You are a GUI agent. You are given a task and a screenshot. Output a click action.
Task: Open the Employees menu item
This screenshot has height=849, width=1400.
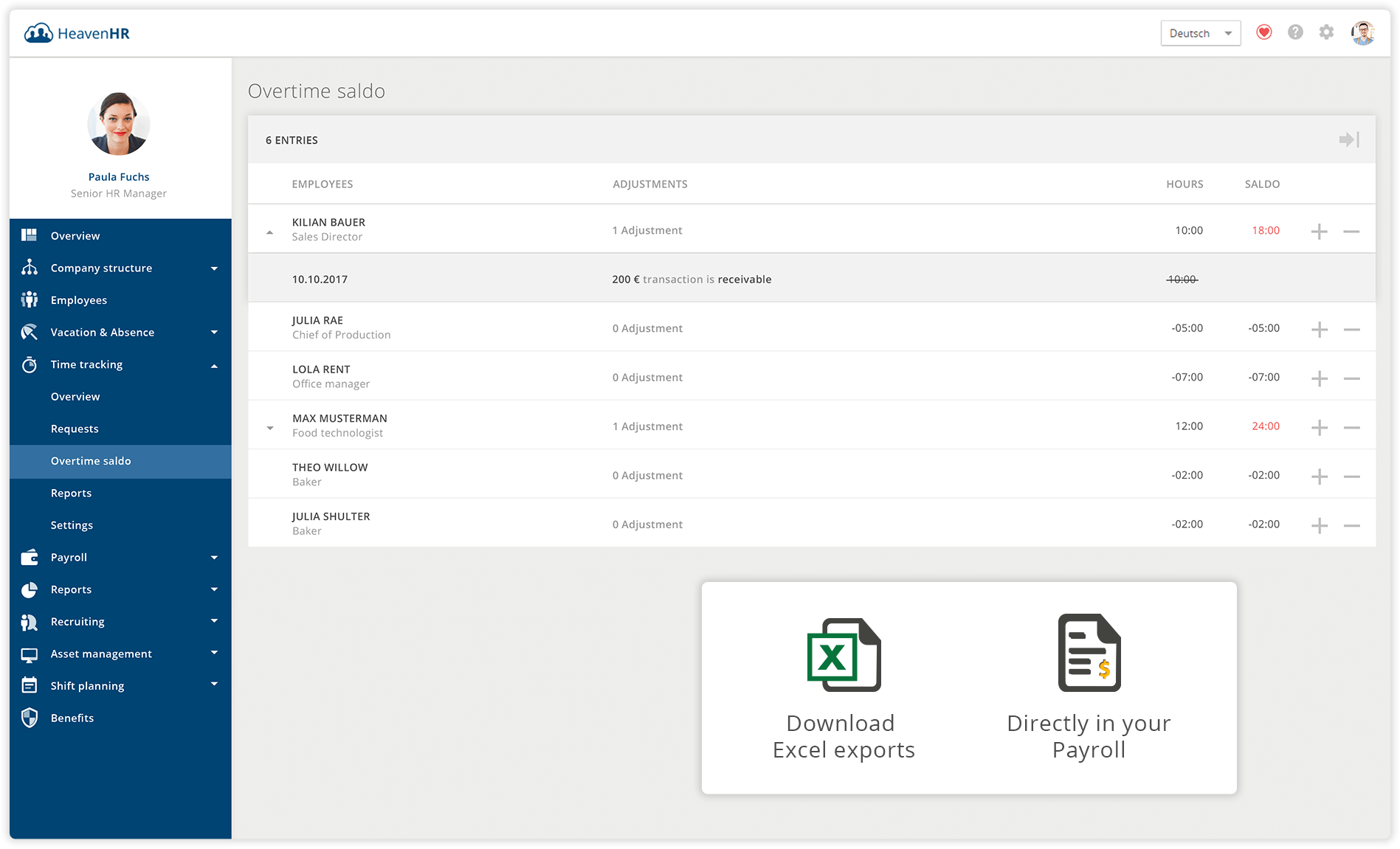(79, 300)
